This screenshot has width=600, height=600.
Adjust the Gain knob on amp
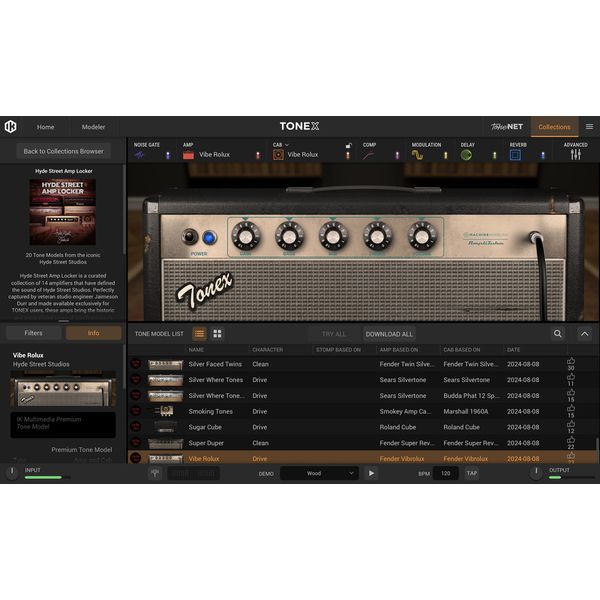pos(246,236)
